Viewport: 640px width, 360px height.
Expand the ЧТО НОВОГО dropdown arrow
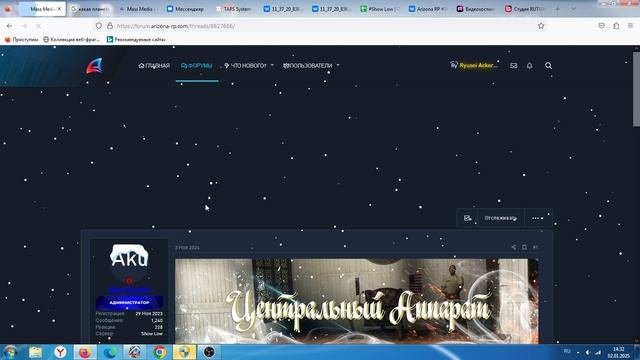[272, 65]
